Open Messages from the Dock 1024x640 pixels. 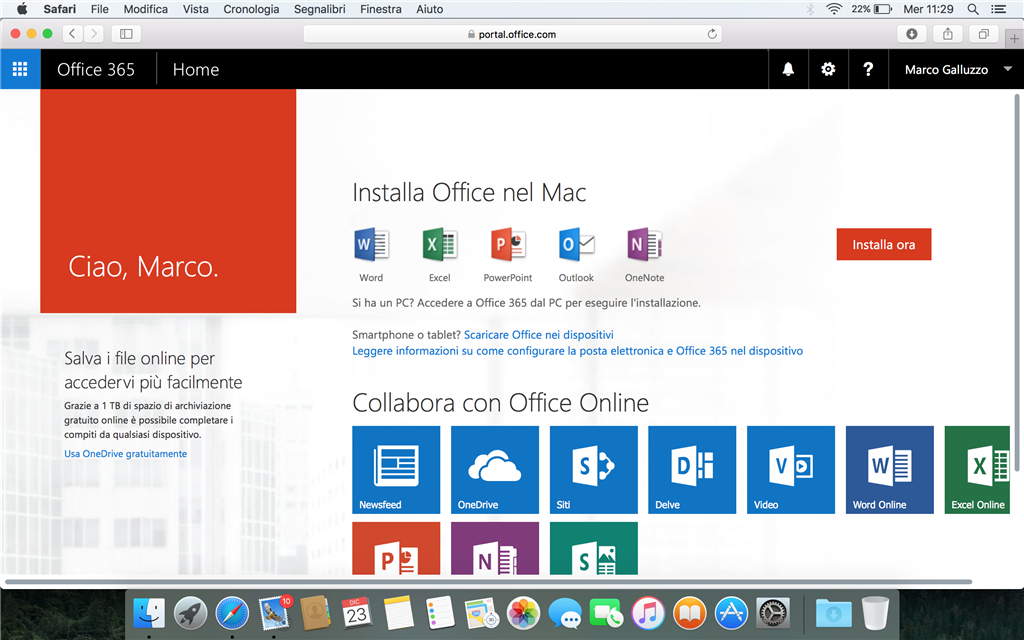[565, 614]
